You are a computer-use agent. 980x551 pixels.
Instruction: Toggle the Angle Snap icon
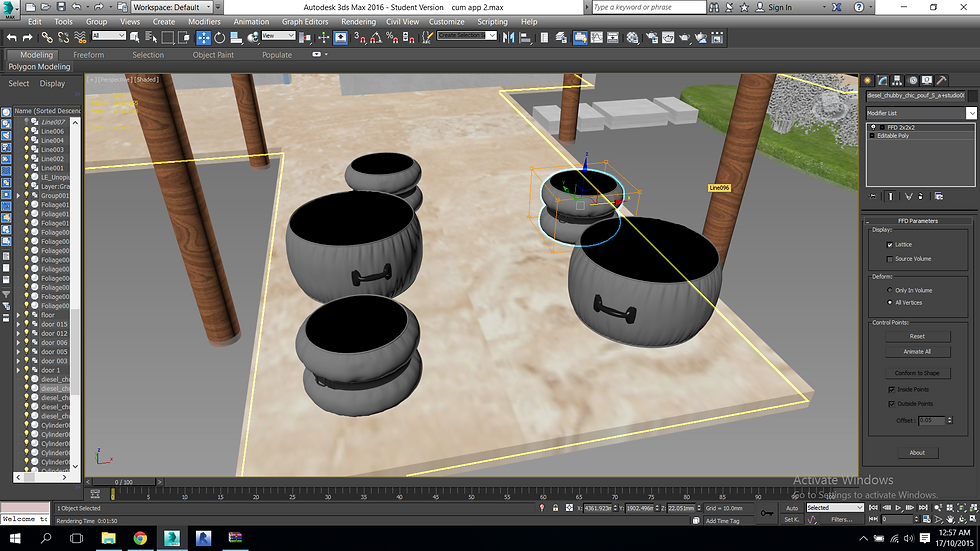click(376, 38)
